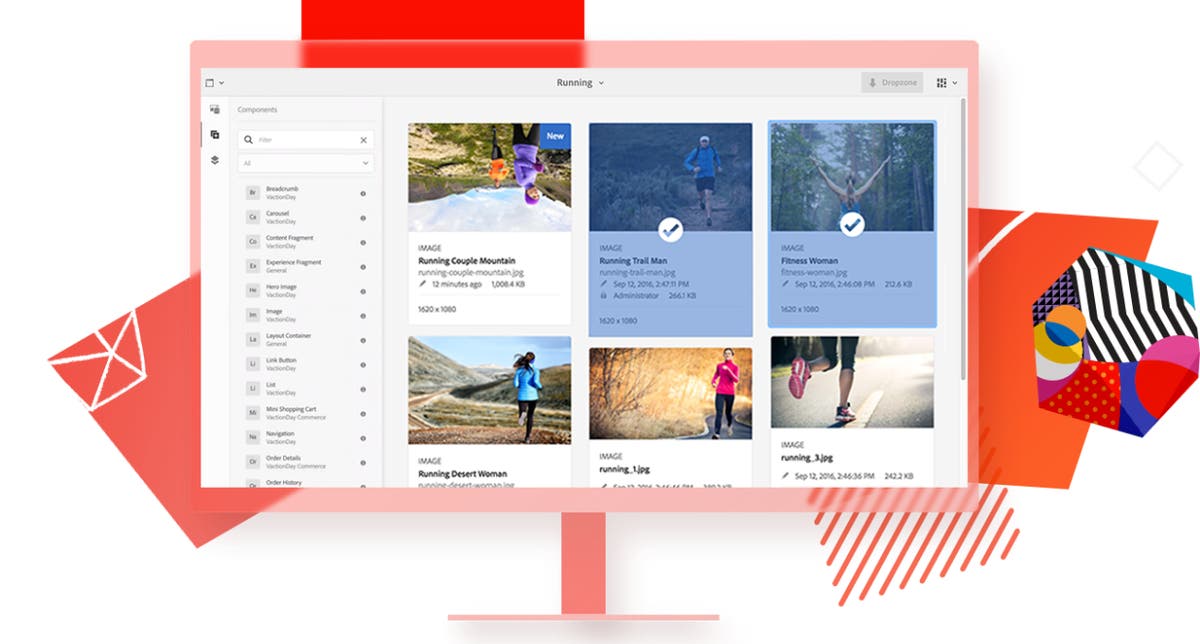This screenshot has width=1200, height=644.
Task: Clear the component filter with X icon
Action: pos(363,140)
